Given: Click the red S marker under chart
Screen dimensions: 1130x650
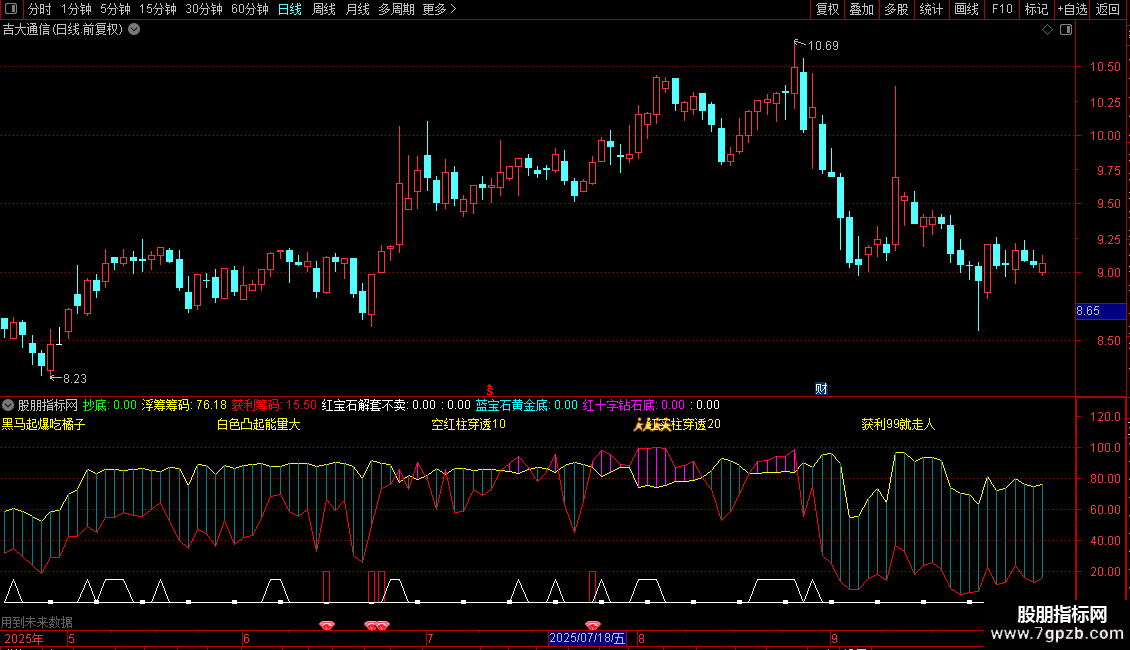Looking at the screenshot, I should tap(490, 390).
